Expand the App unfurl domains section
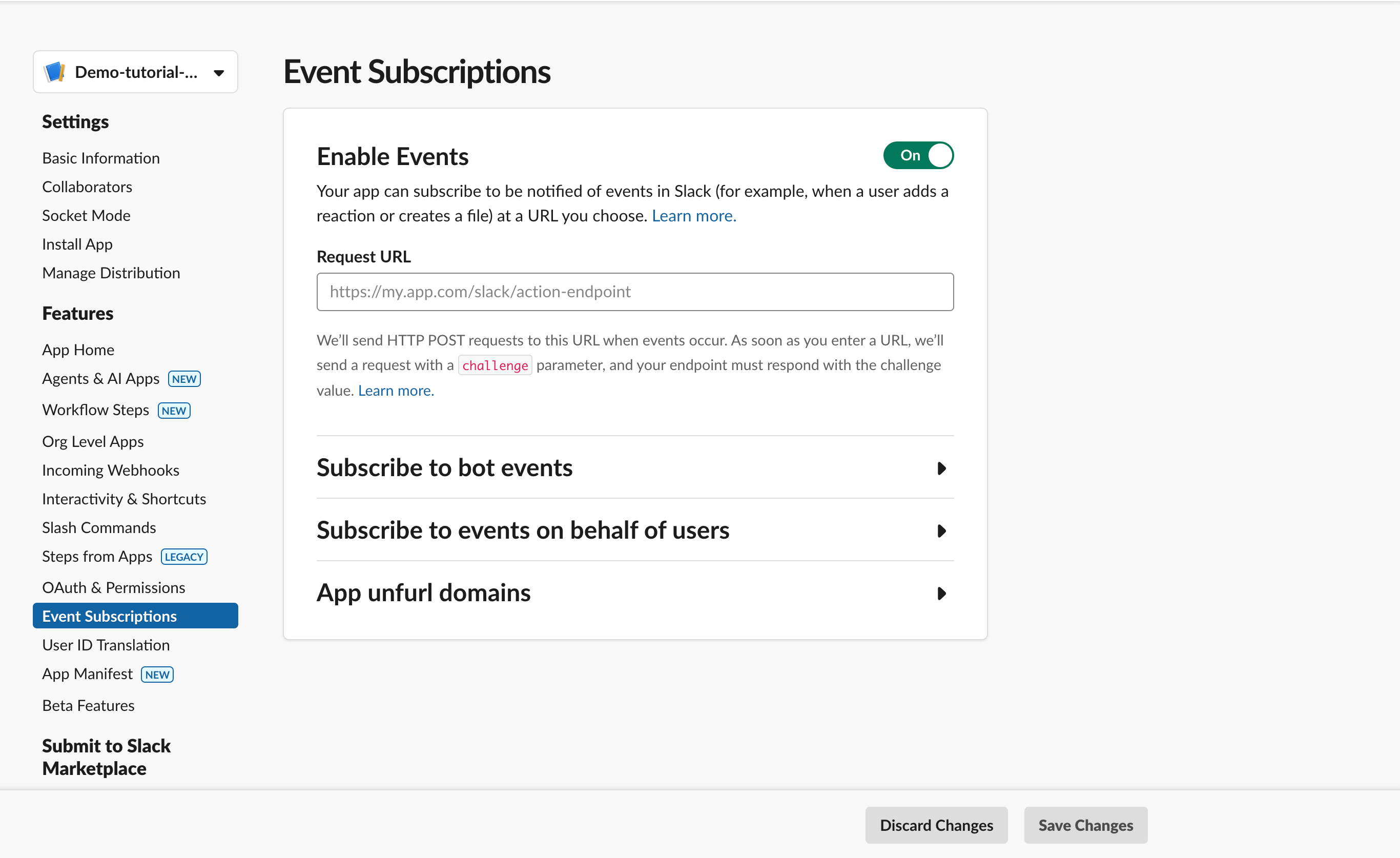Viewport: 1400px width, 858px height. (x=941, y=593)
